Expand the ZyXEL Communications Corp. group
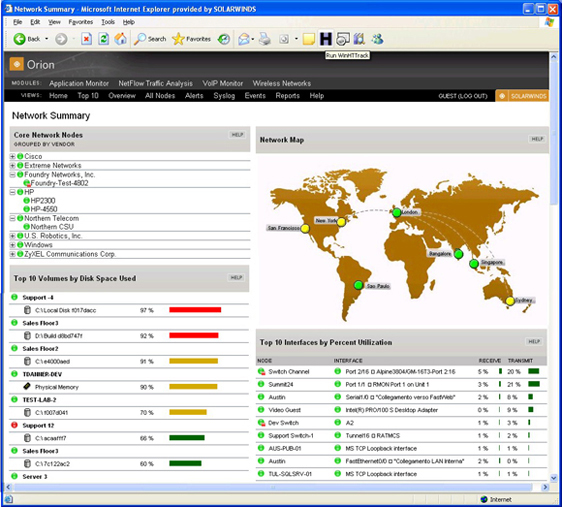The height and width of the screenshot is (507, 562). 13,254
